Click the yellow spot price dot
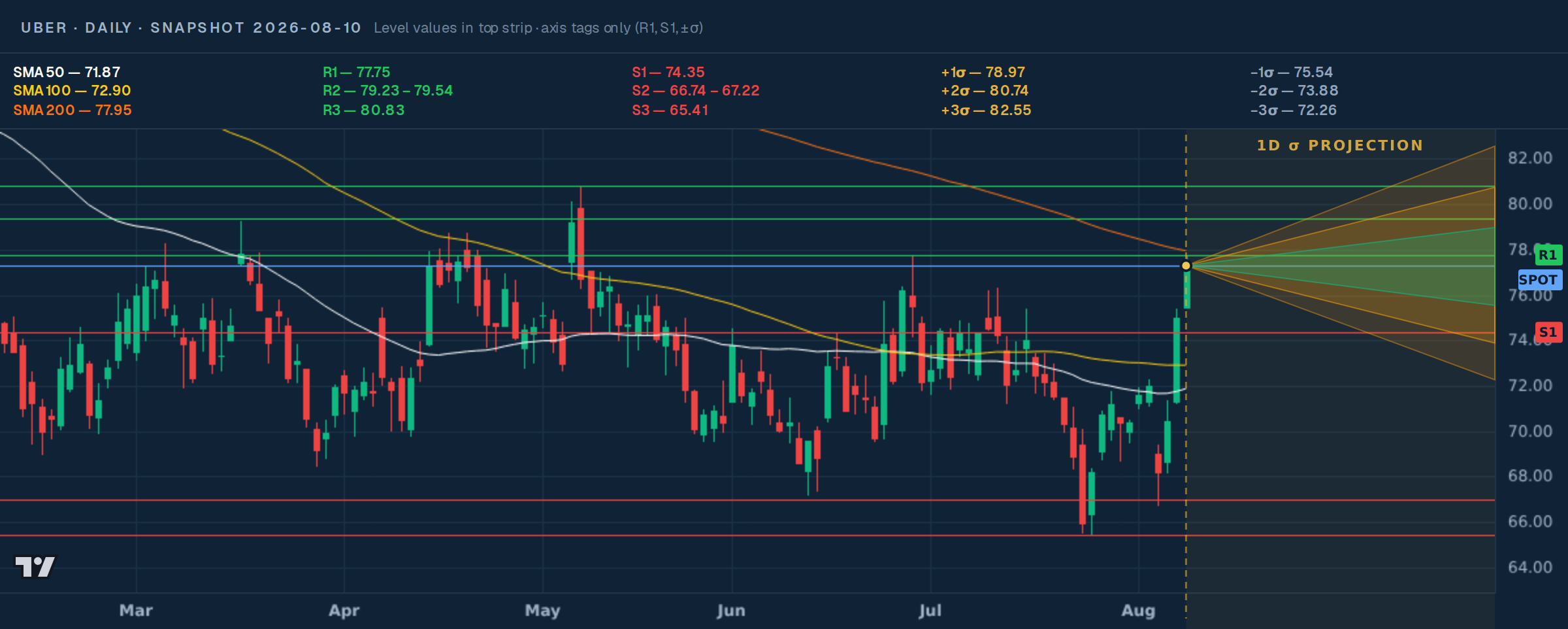 pyautogui.click(x=1186, y=265)
